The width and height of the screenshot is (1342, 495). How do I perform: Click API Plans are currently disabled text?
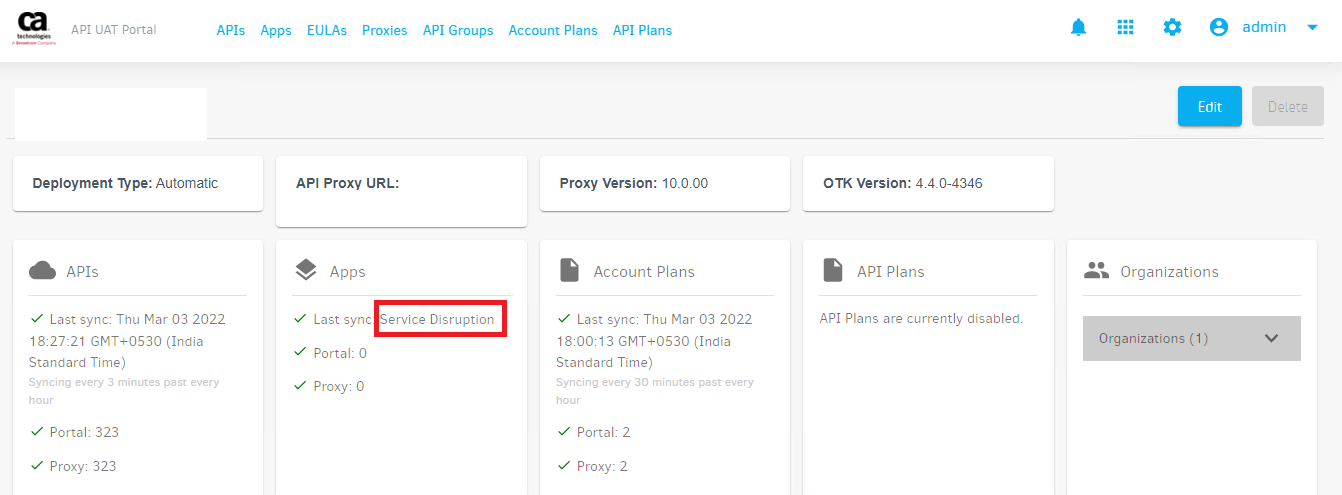(x=921, y=319)
